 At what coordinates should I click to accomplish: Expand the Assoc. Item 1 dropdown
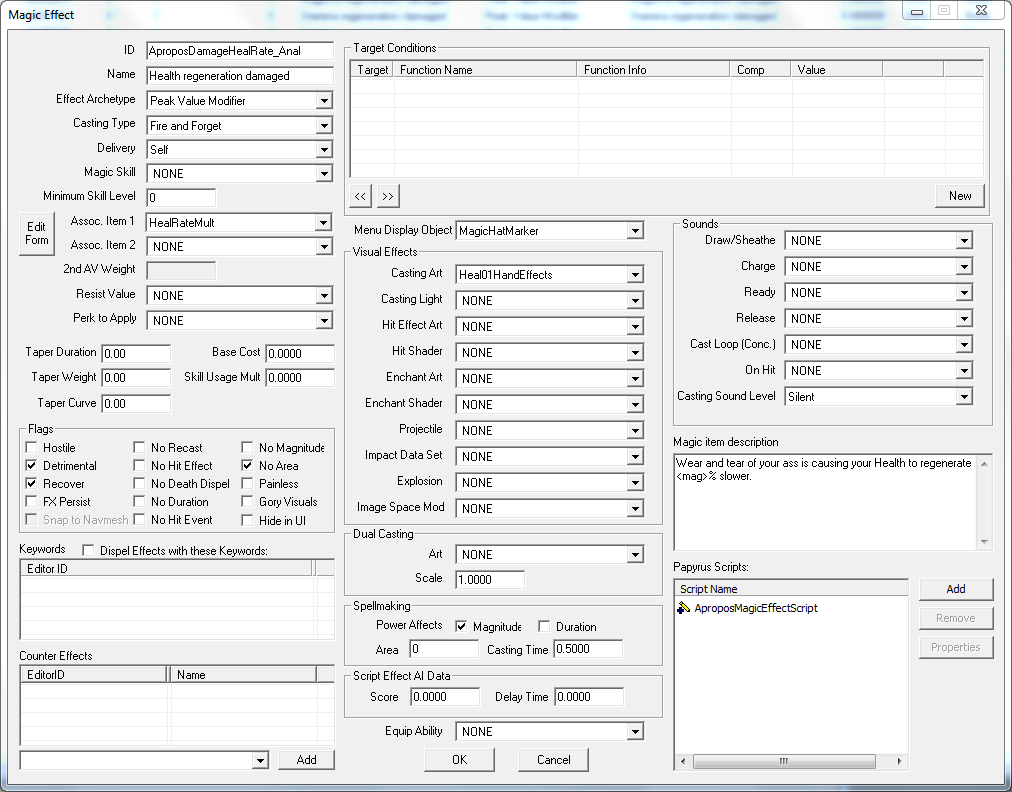click(x=324, y=223)
